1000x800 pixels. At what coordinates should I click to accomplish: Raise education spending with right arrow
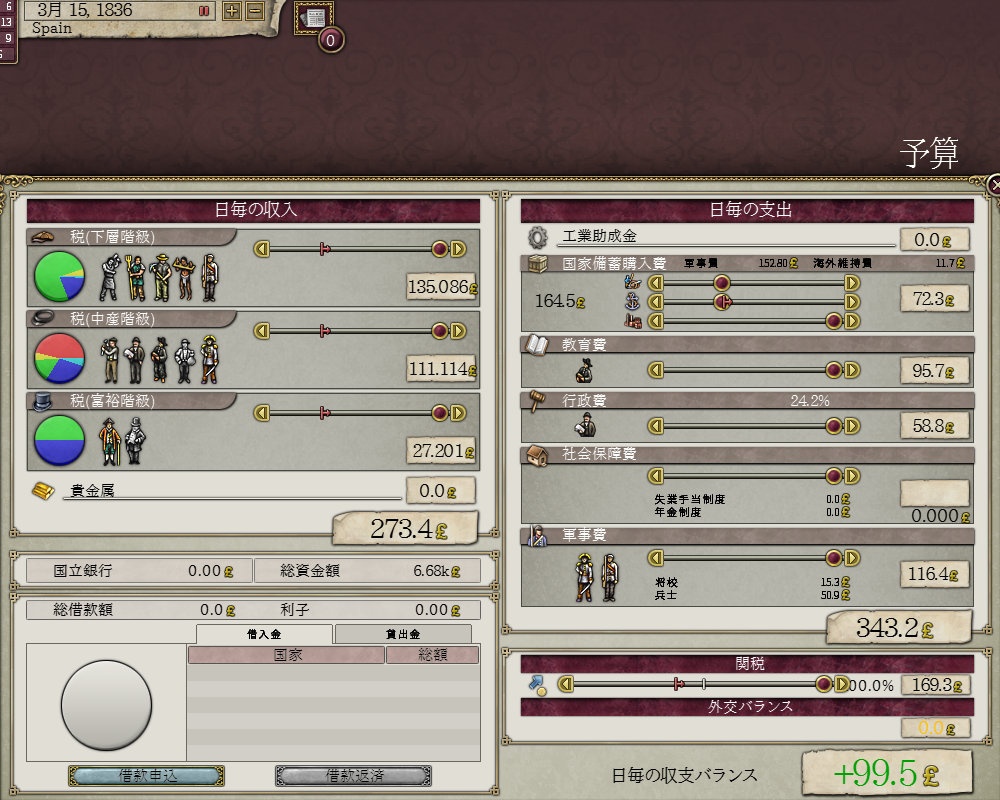(x=852, y=370)
